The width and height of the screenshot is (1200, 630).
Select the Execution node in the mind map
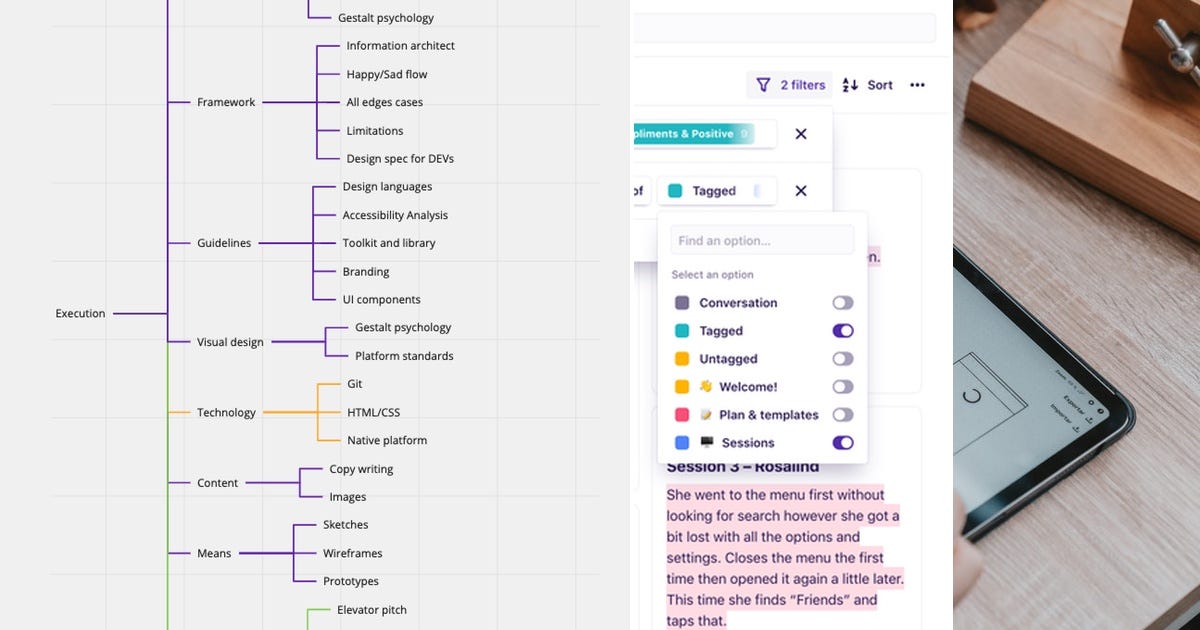[80, 313]
